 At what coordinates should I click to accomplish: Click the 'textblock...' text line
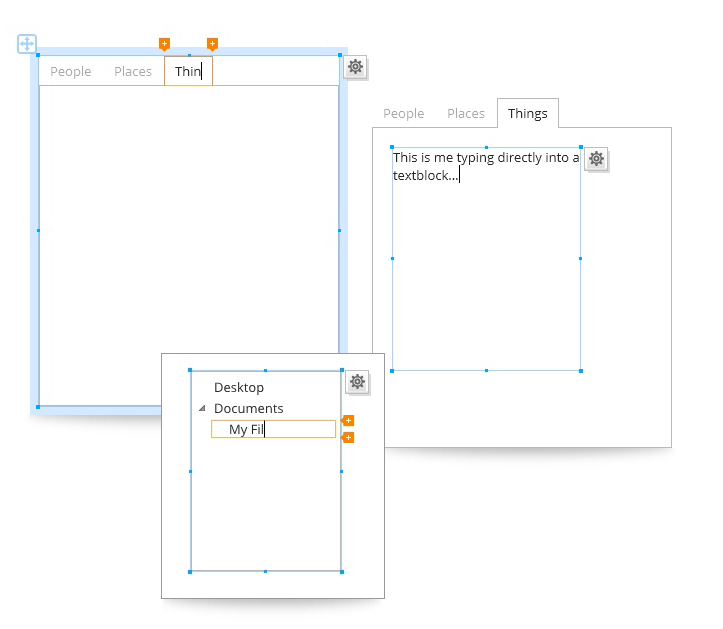(x=426, y=176)
